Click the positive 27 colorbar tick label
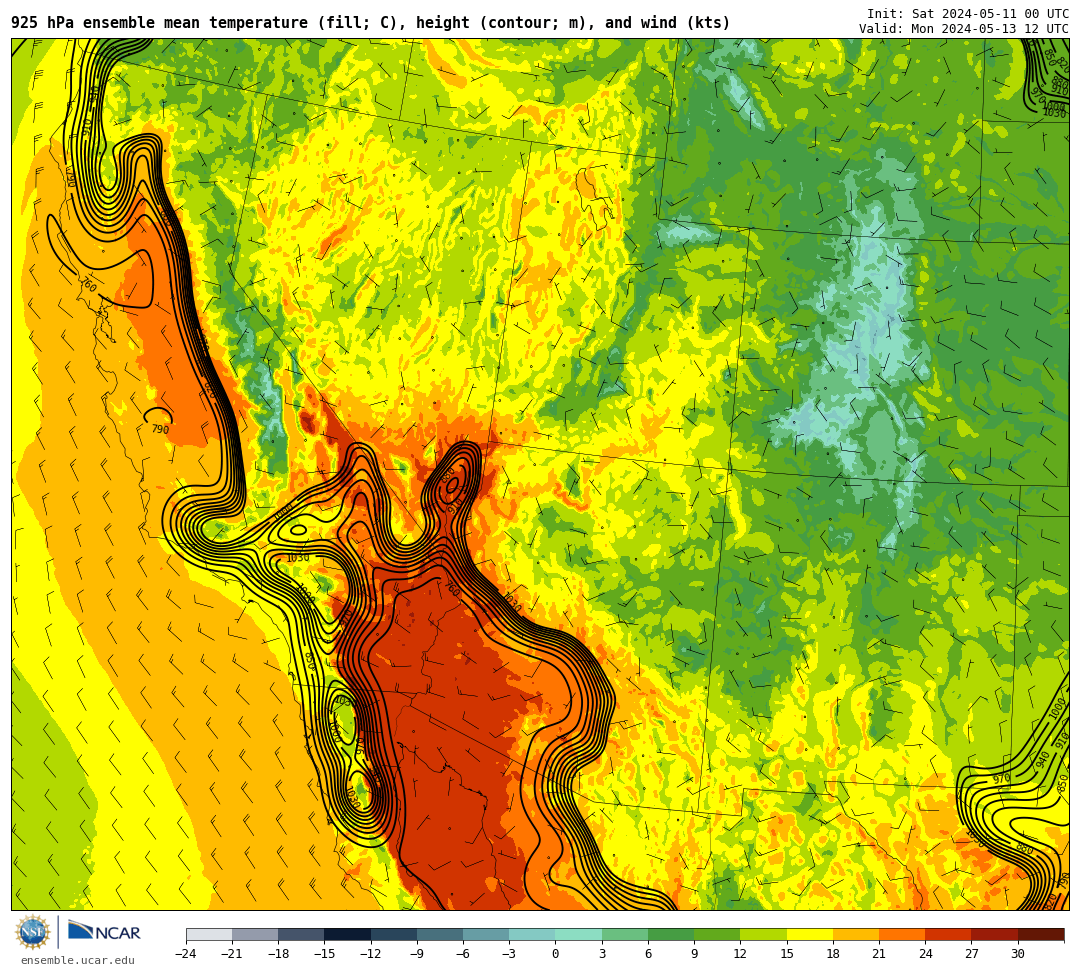1080x973 pixels. pos(971,954)
